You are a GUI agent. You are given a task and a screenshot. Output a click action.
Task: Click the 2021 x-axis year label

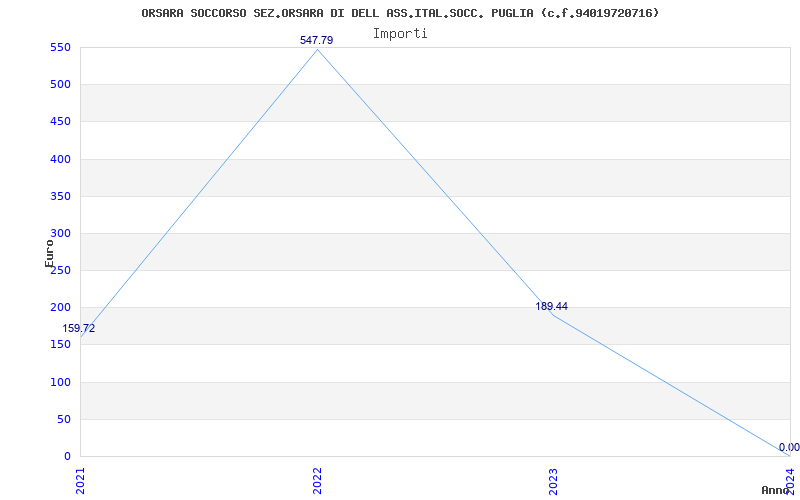(80, 481)
